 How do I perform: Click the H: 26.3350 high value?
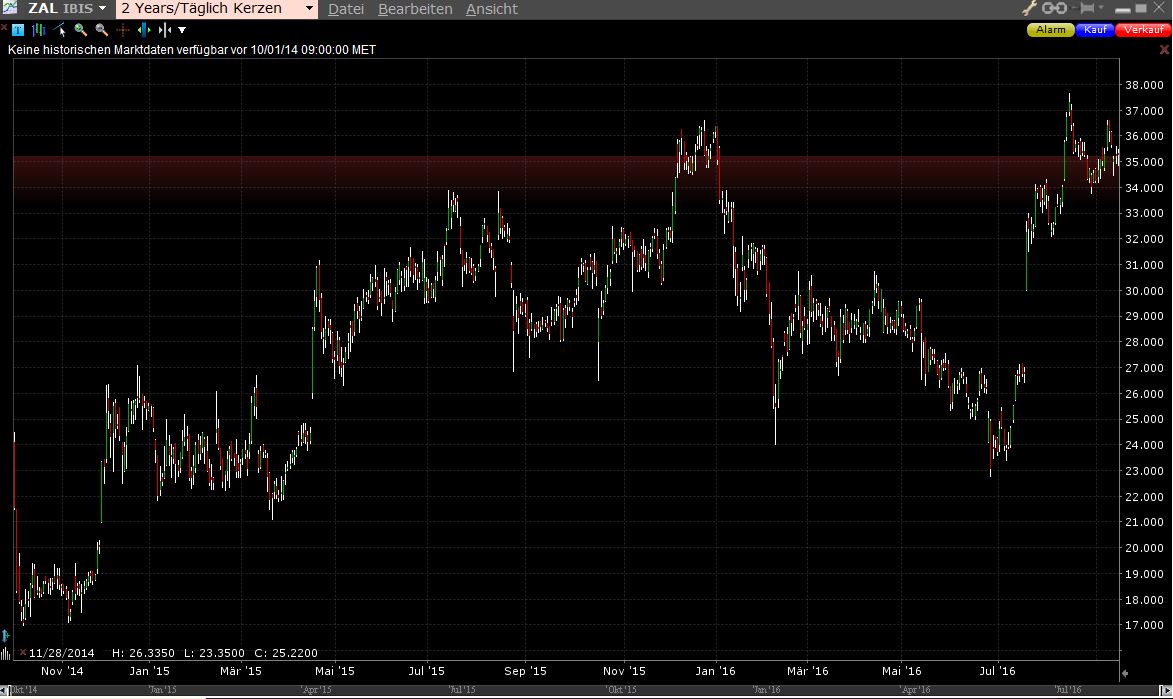[143, 653]
